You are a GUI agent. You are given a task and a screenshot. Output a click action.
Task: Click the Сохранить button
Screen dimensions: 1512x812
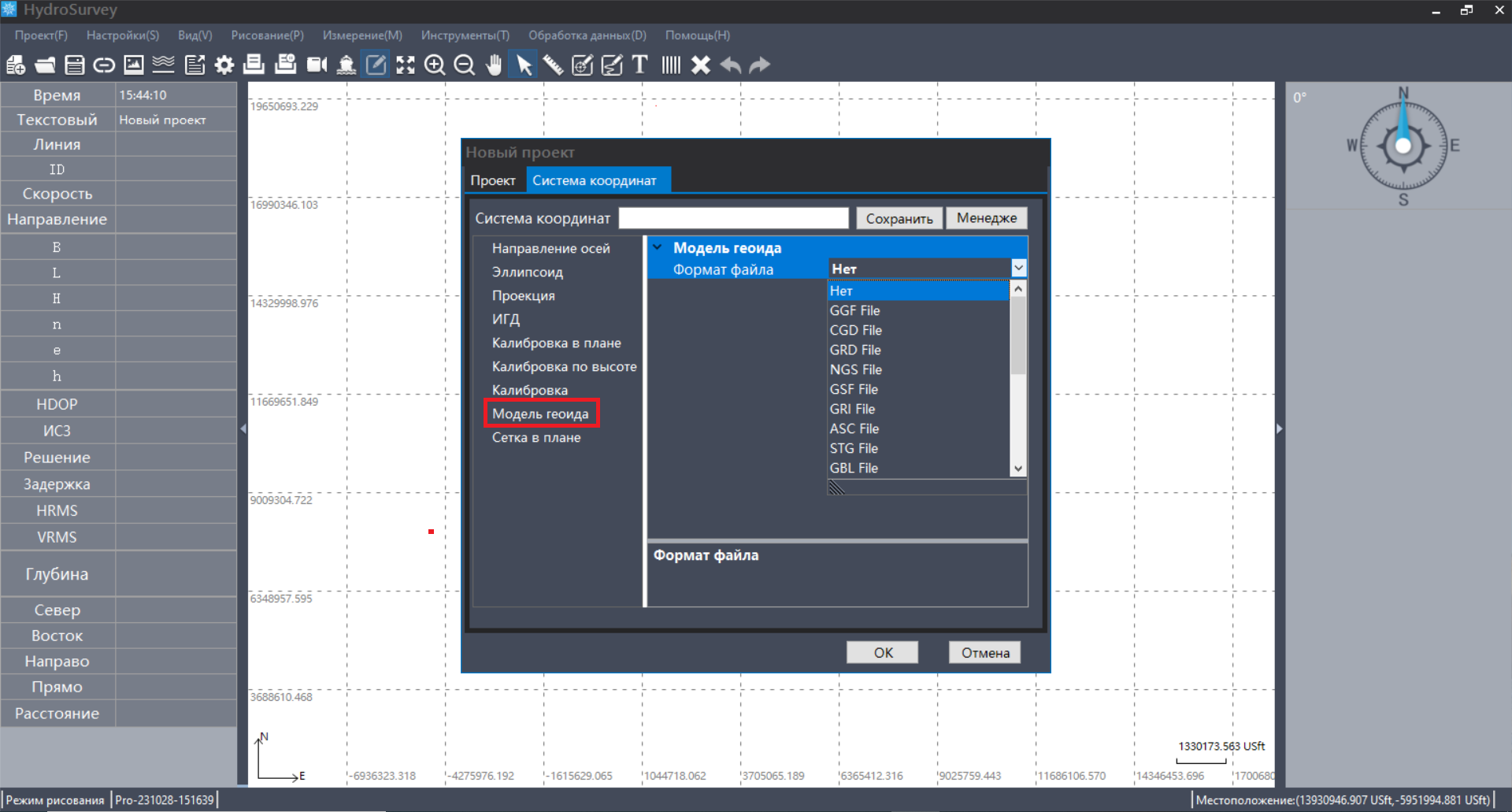coord(899,218)
